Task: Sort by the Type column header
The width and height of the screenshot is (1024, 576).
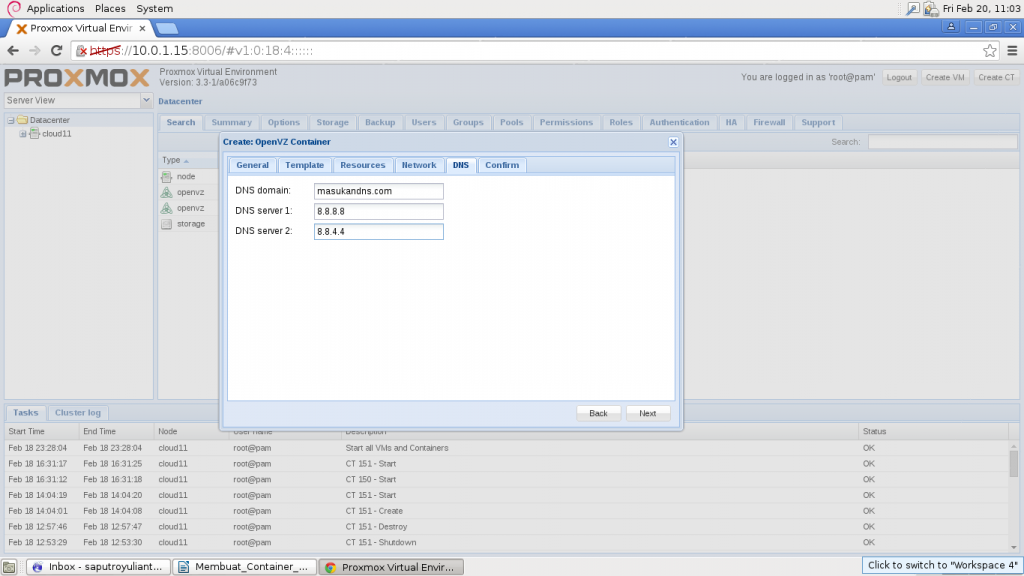Action: click(x=175, y=160)
